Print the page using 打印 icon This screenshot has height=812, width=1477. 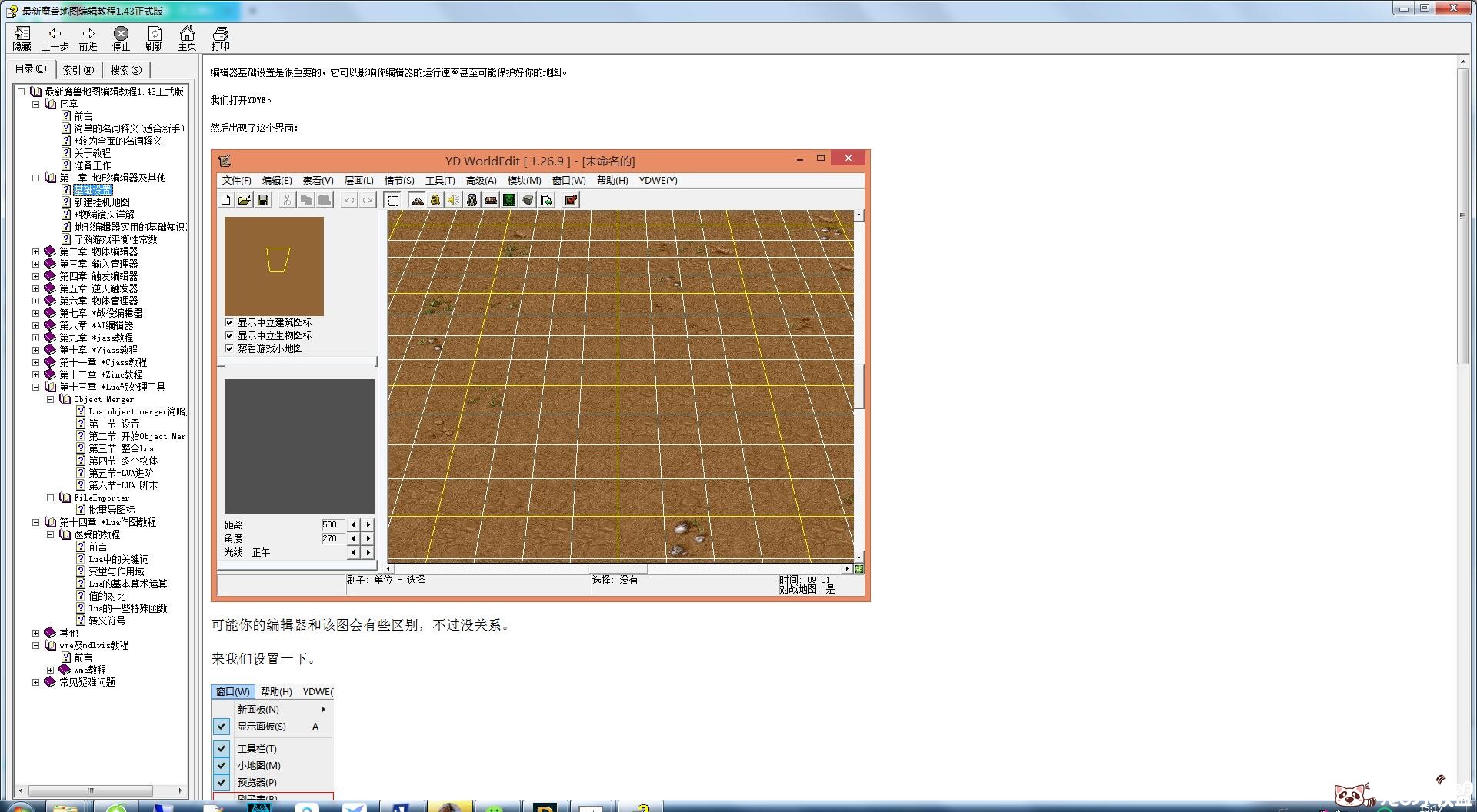(221, 38)
